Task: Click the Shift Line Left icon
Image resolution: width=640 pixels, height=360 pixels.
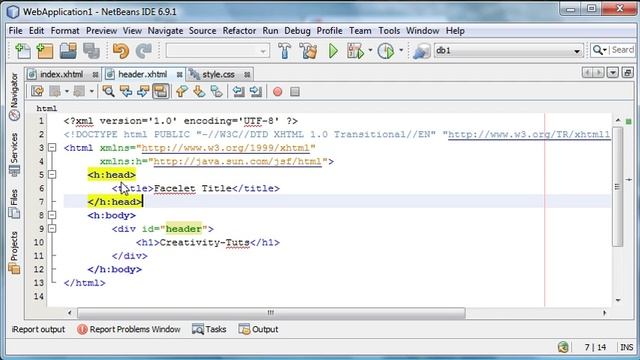Action: coord(238,91)
